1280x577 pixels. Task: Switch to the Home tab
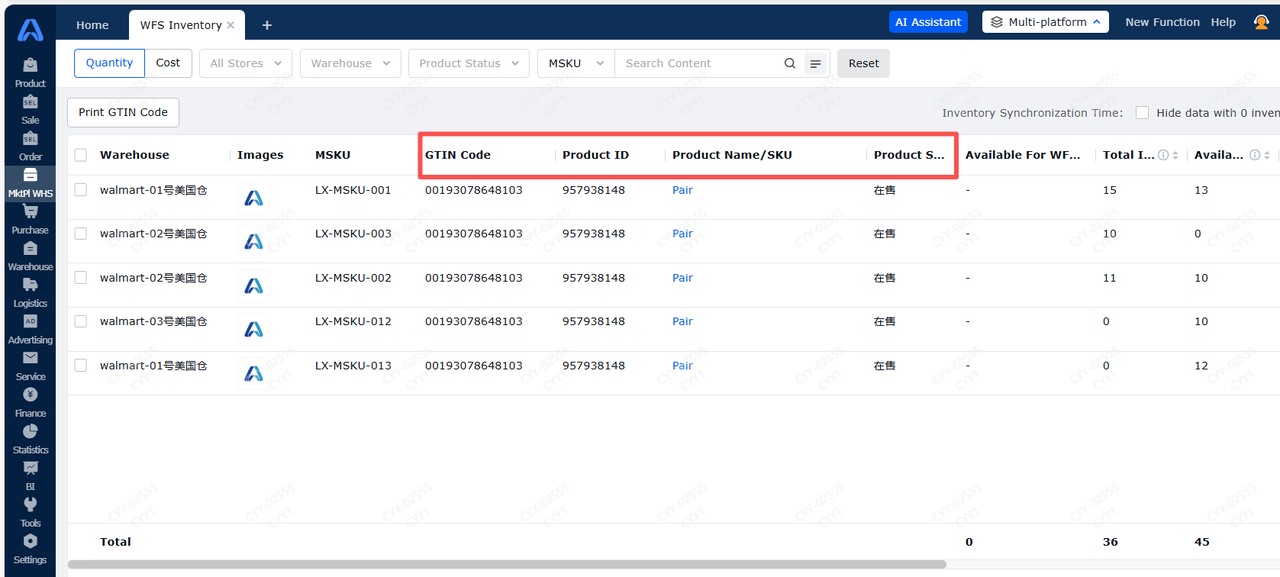point(93,25)
